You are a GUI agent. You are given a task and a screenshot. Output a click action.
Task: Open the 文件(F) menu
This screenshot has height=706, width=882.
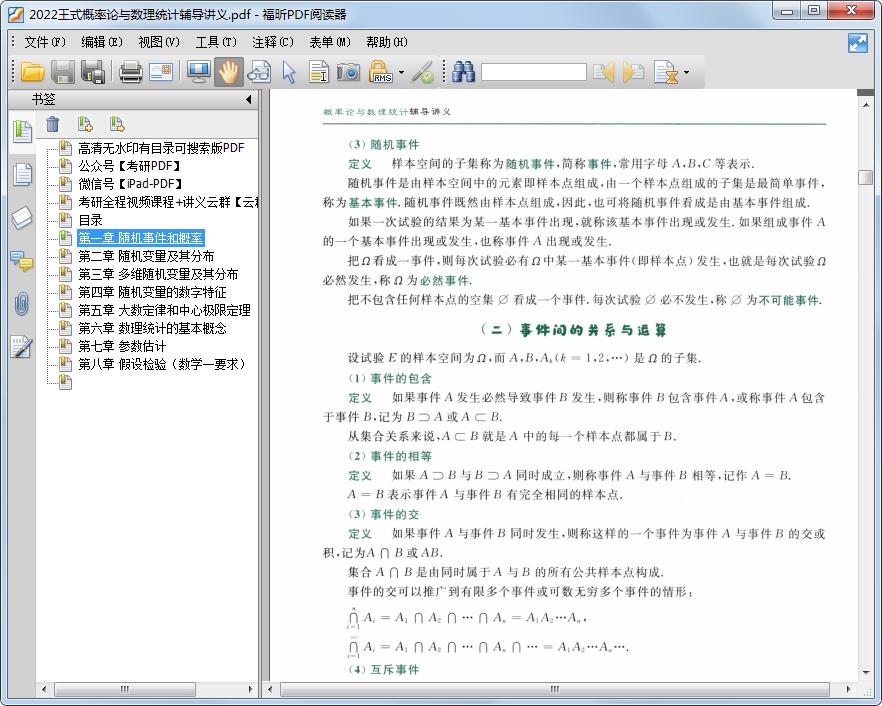(x=44, y=42)
